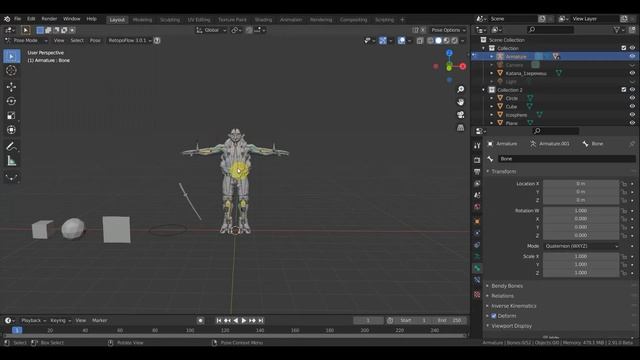Open the rotation Mode Quaternion dropdown
640x360 pixels.
581,246
